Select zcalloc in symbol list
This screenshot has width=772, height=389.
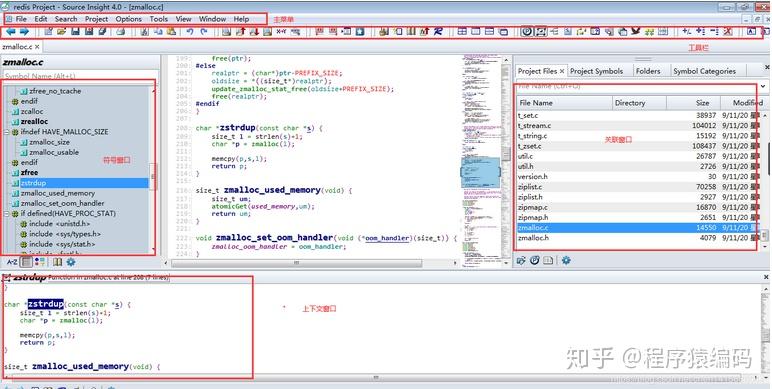[32, 111]
